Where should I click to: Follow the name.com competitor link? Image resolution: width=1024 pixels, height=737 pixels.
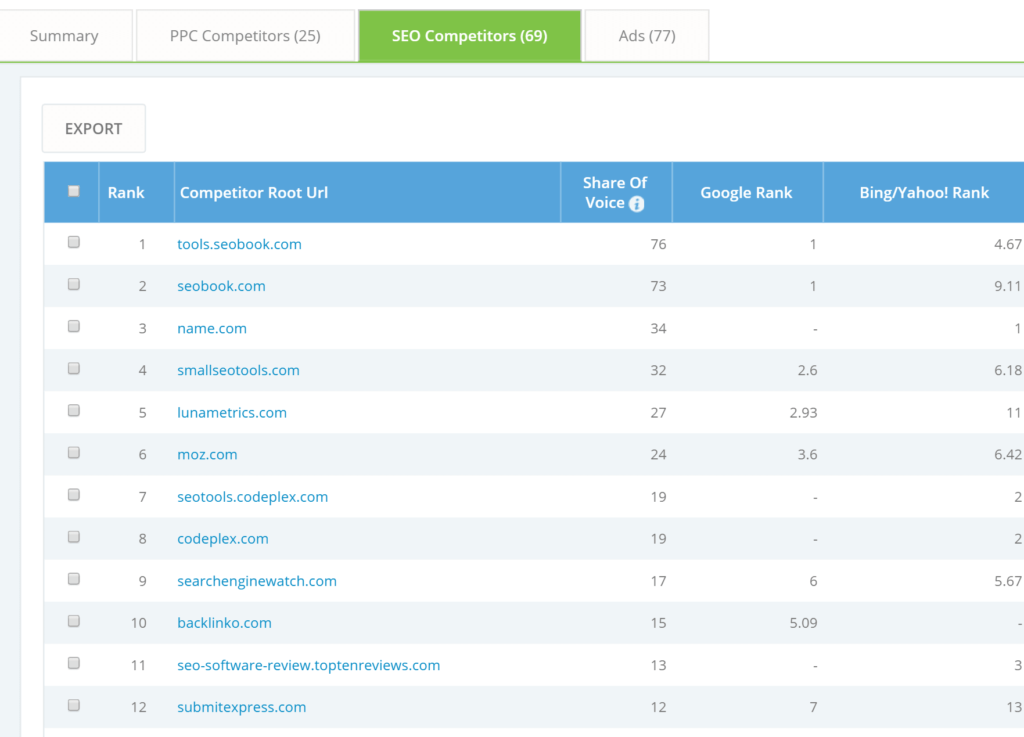tap(212, 328)
